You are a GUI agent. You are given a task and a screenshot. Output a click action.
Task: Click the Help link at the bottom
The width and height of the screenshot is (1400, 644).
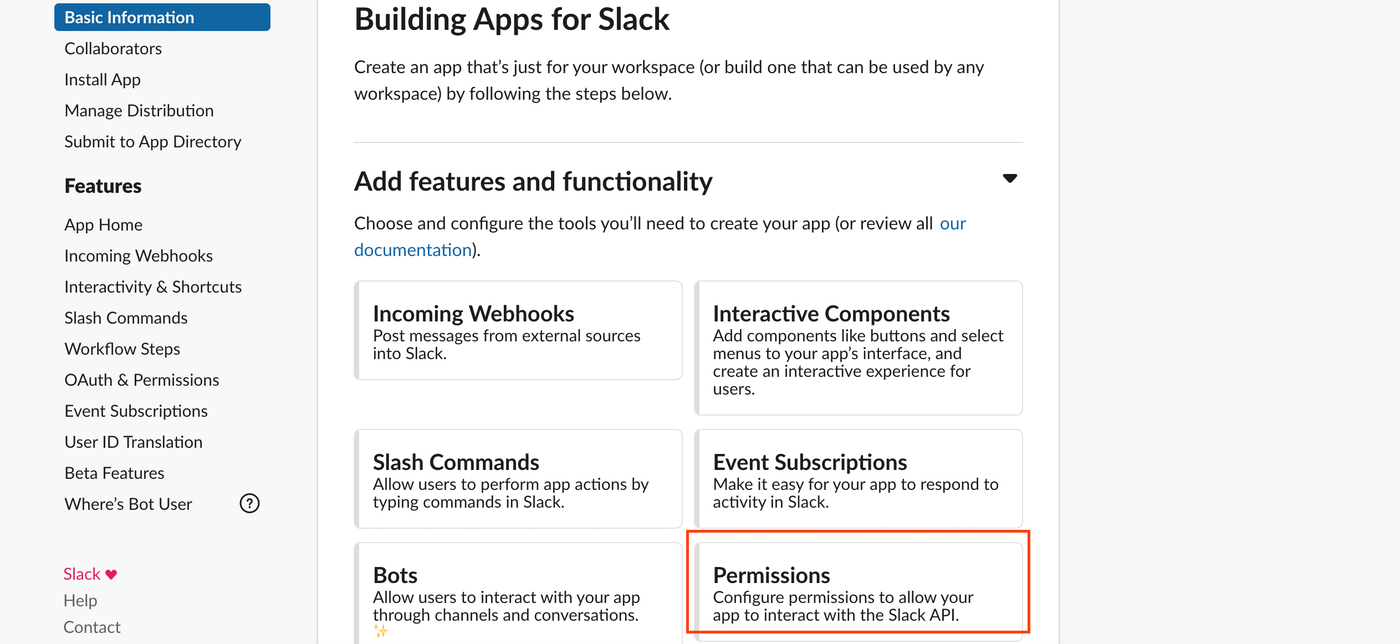pos(80,600)
